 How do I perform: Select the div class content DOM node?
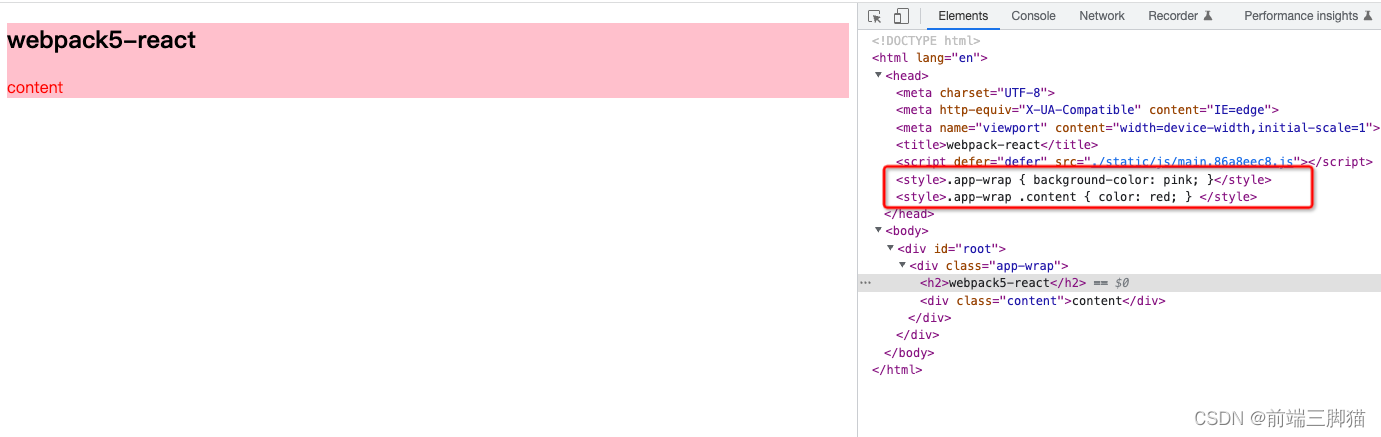(1043, 301)
